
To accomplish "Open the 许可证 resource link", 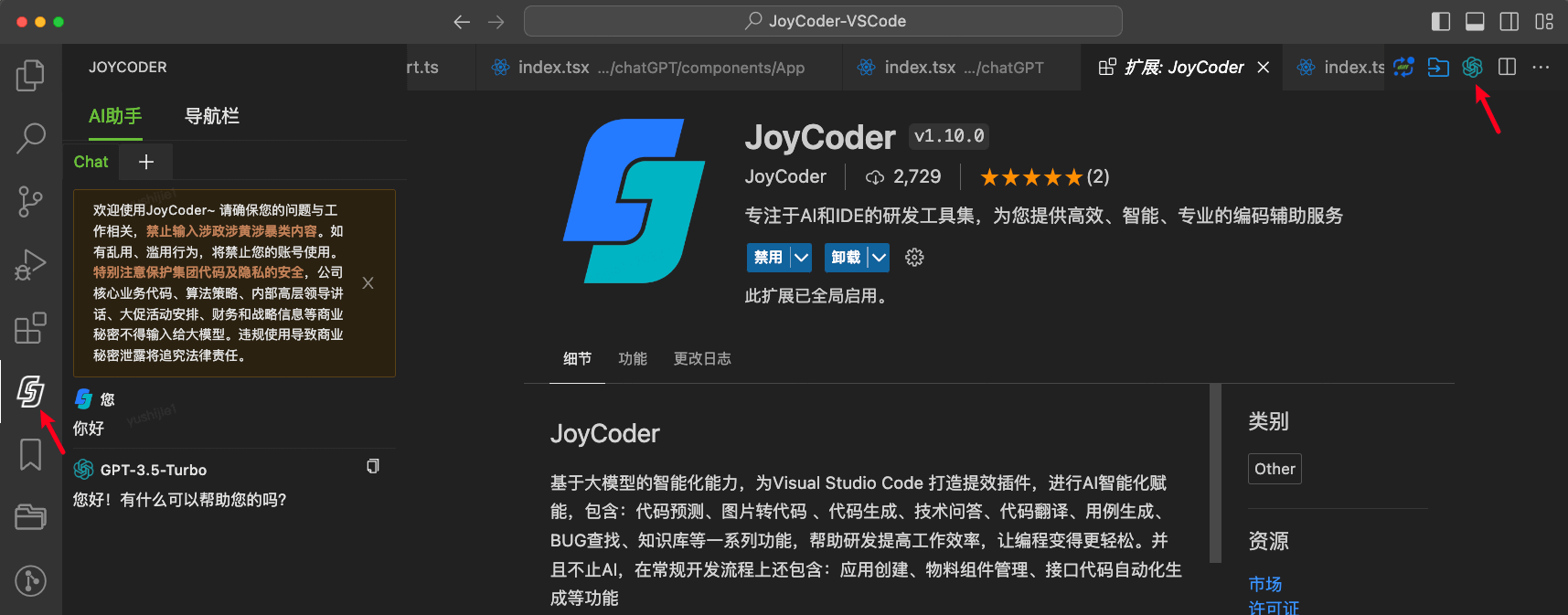I will [x=1274, y=608].
